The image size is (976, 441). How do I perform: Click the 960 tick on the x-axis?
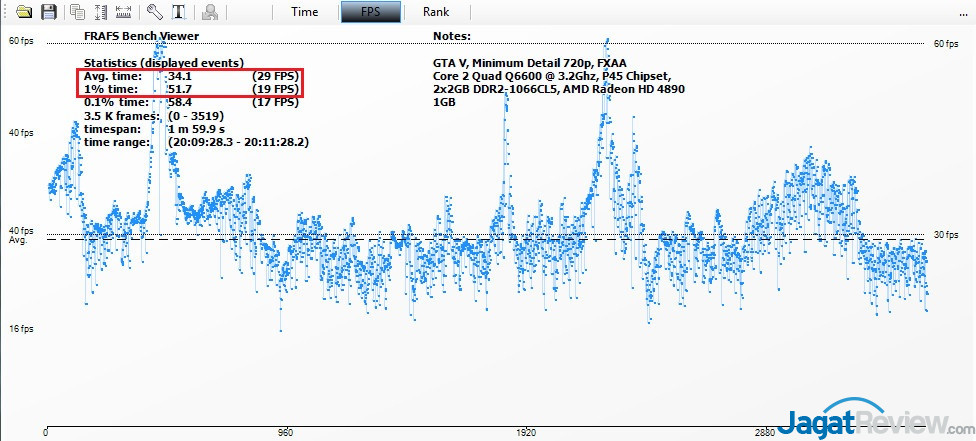[285, 434]
